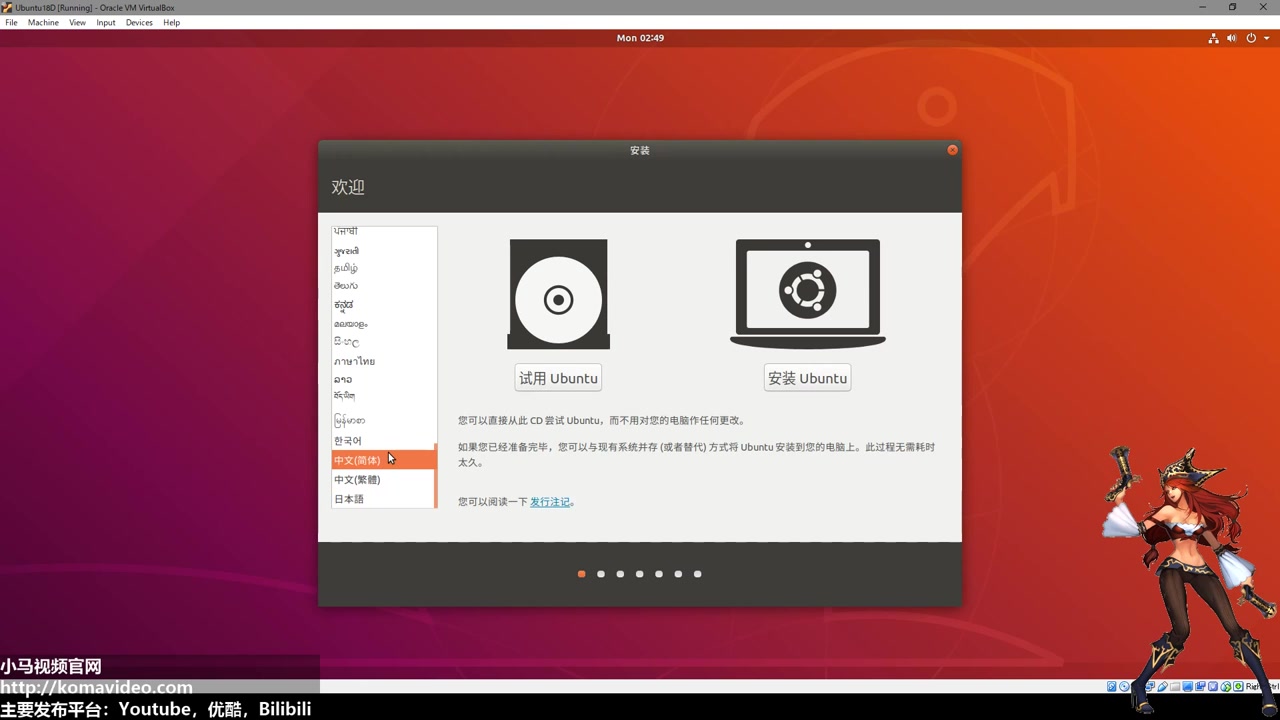The width and height of the screenshot is (1280, 720).
Task: Open the 发行注记 release notes link
Action: click(549, 502)
